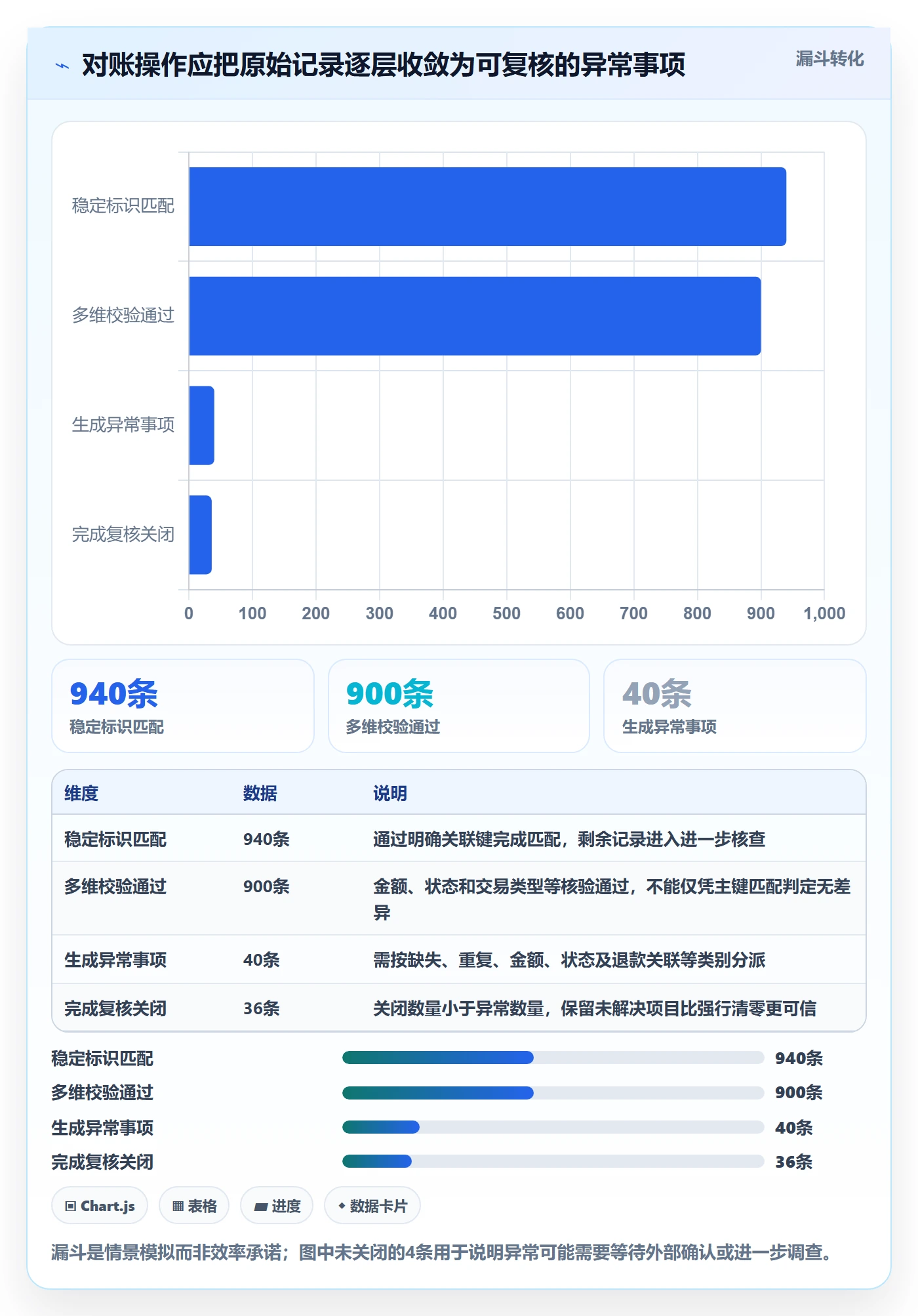Click the progress value 40条
The height and width of the screenshot is (1316, 918).
pos(794,1128)
